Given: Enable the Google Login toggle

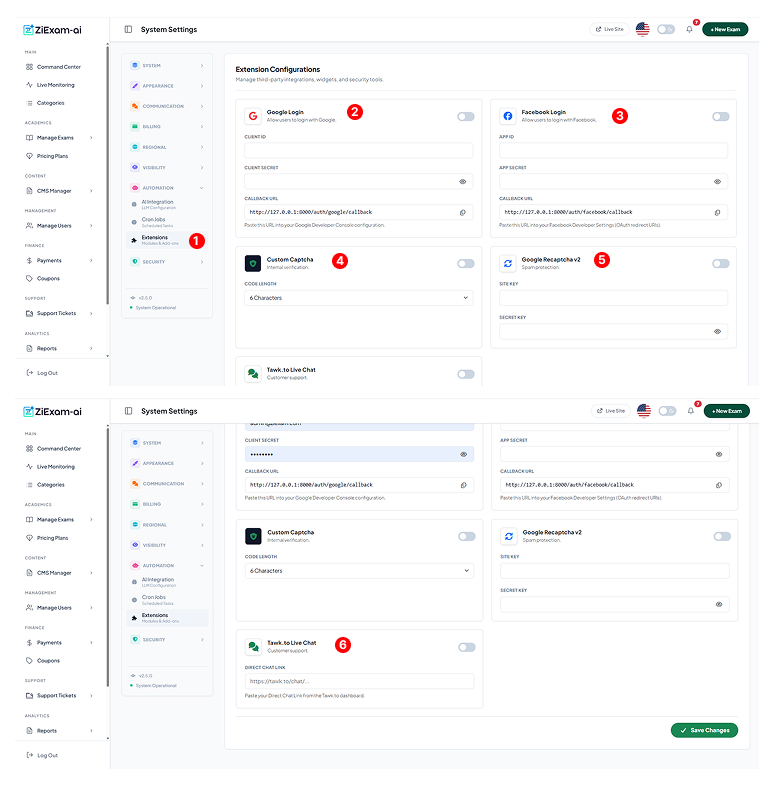Looking at the screenshot, I should pyautogui.click(x=466, y=117).
